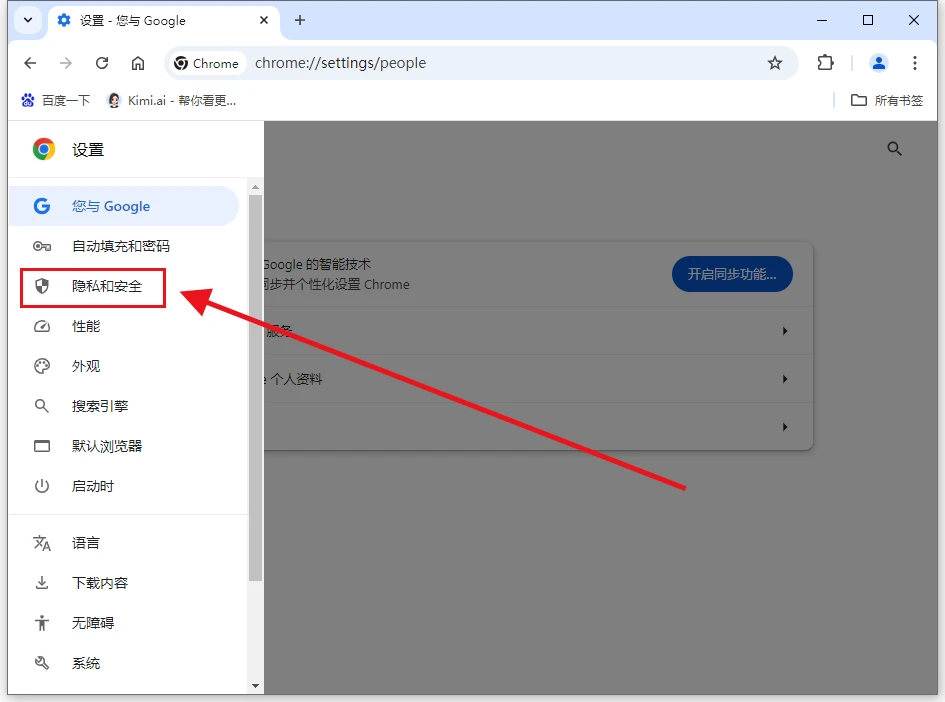Focus the address bar URL chrome://settings/people
The width and height of the screenshot is (945, 702).
click(340, 63)
